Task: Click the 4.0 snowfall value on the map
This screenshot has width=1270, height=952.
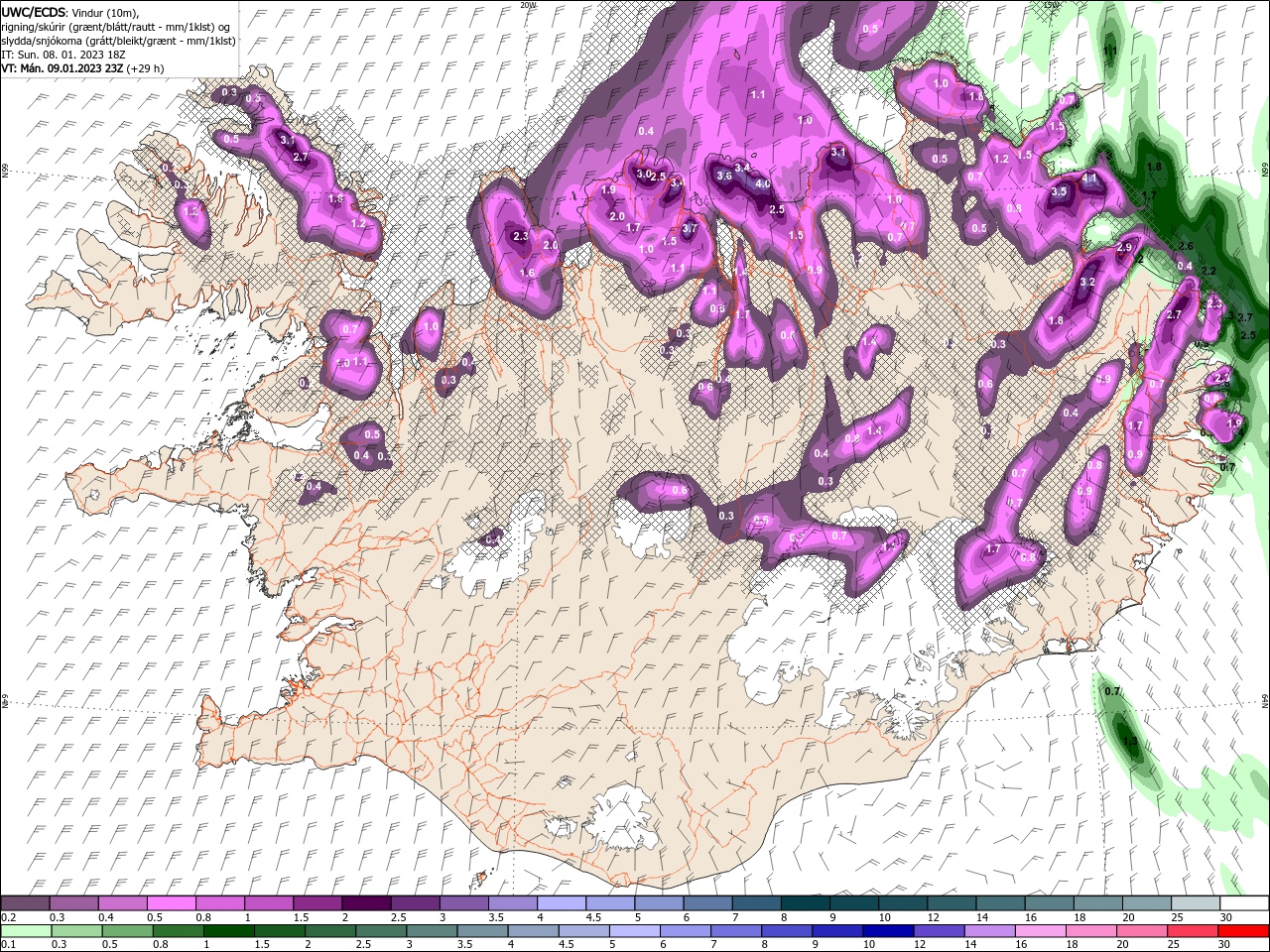Action: tap(763, 183)
